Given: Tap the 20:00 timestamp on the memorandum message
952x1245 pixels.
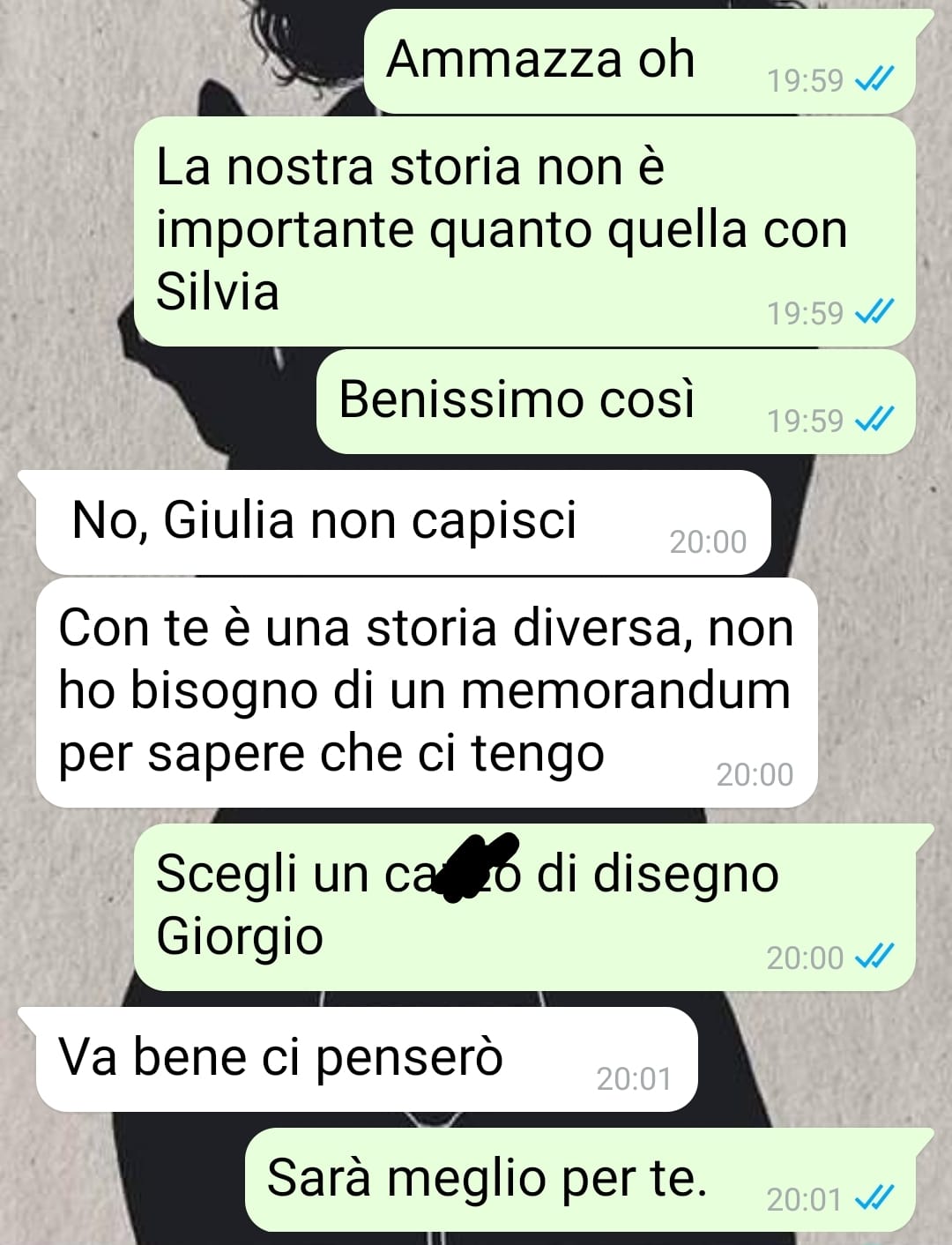Looking at the screenshot, I should pyautogui.click(x=755, y=774).
